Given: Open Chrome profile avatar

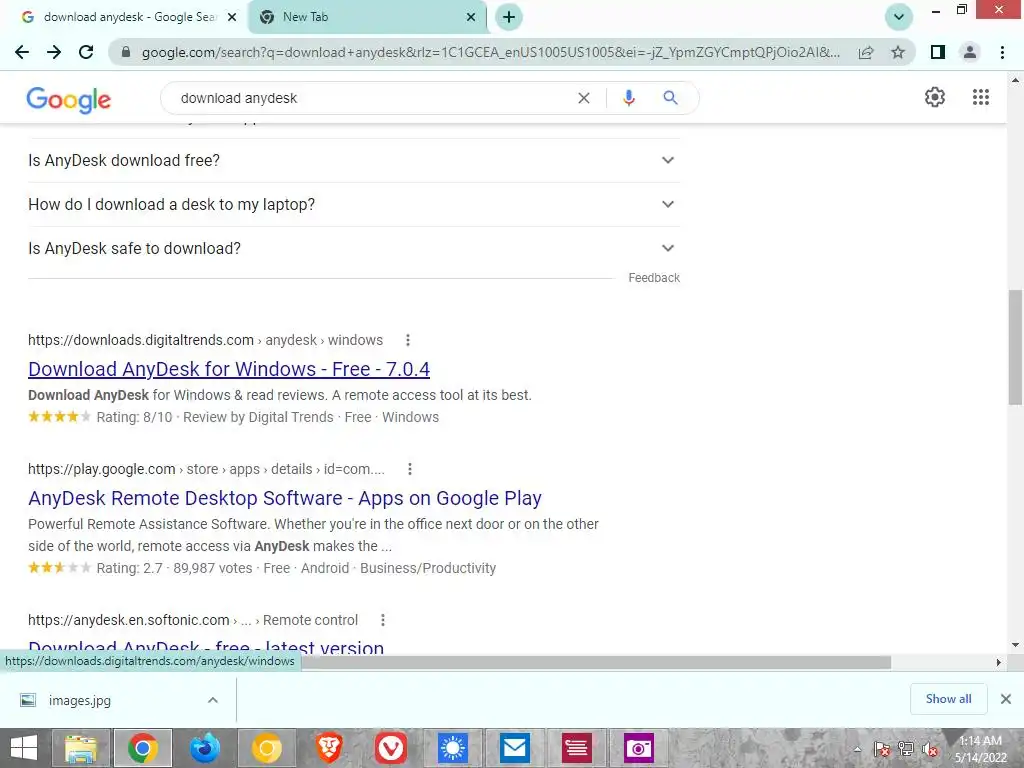Looking at the screenshot, I should tap(970, 52).
